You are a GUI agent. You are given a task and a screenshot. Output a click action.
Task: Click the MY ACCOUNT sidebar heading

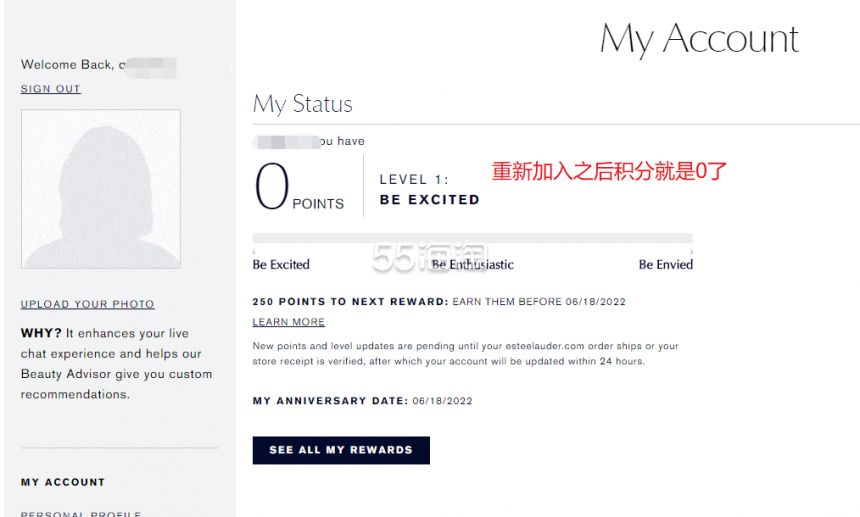click(63, 482)
